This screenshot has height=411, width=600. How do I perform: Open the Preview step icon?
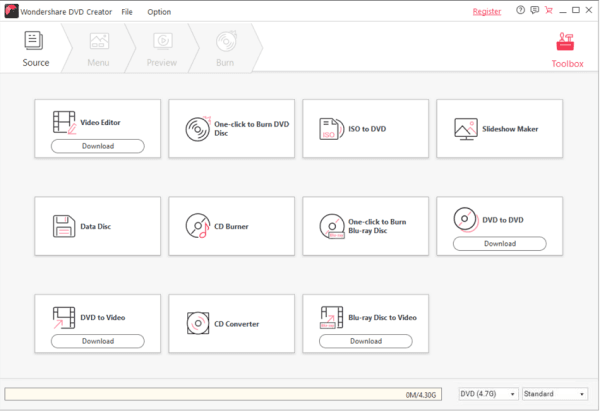[163, 41]
